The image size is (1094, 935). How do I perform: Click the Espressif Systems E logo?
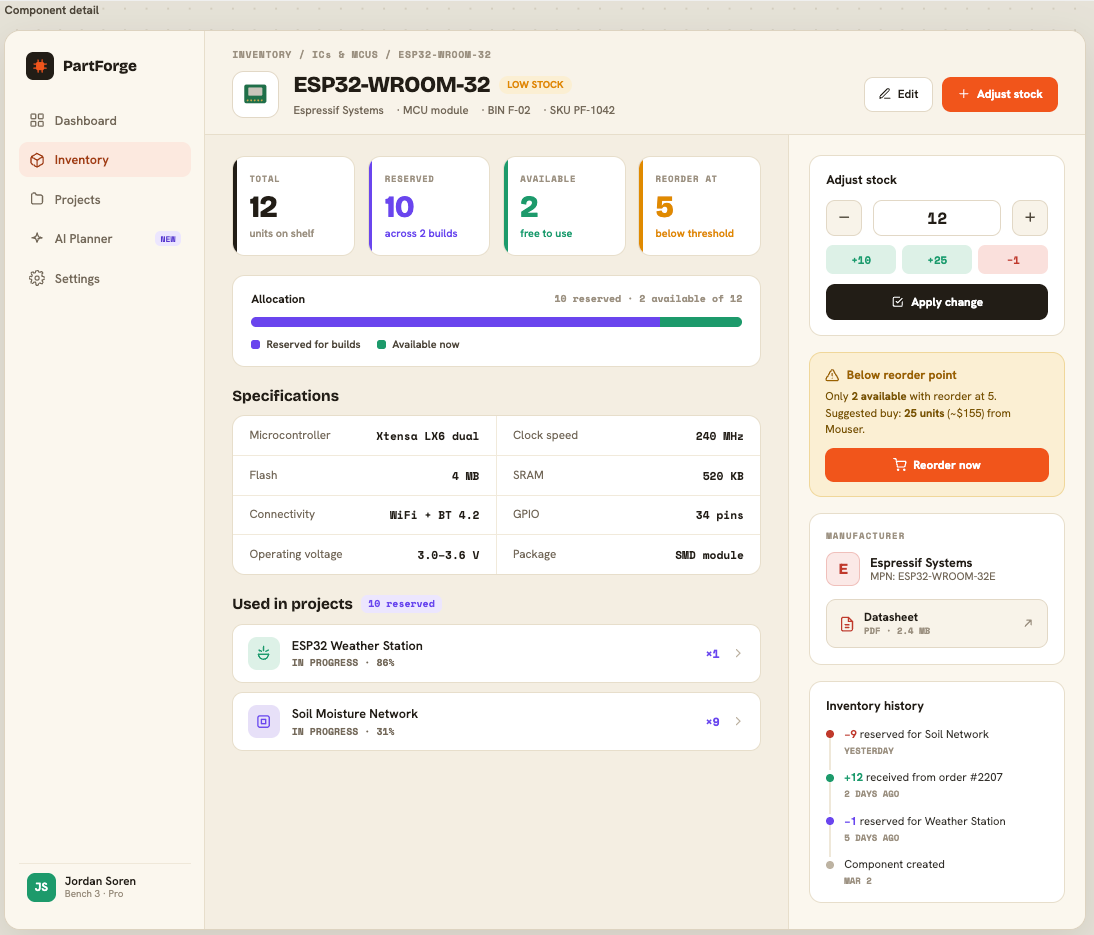point(843,569)
